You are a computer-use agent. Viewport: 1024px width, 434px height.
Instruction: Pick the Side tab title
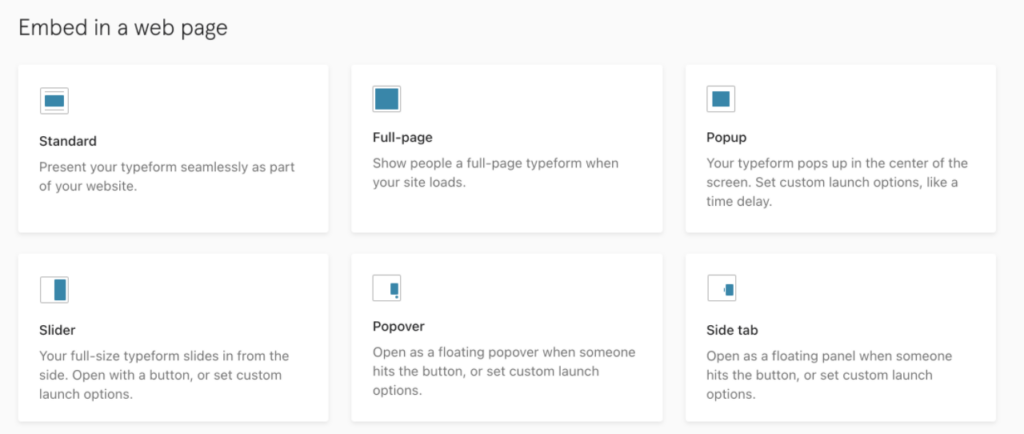tap(732, 330)
